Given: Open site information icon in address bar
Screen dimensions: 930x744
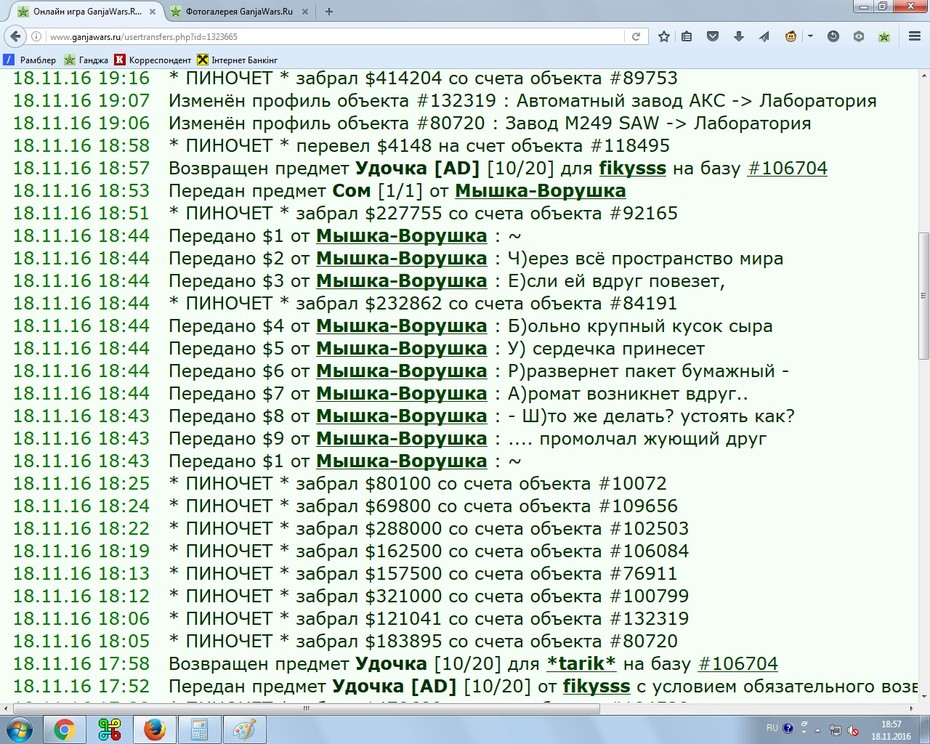Looking at the screenshot, I should [x=36, y=37].
